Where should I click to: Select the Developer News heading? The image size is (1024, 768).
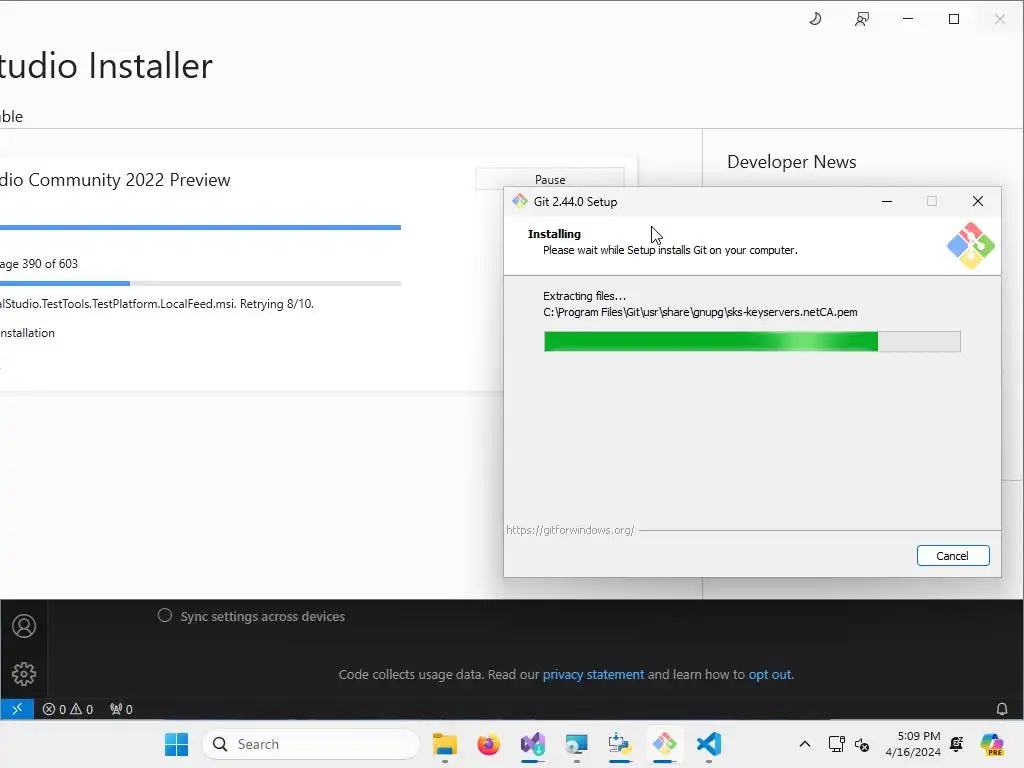(x=792, y=162)
